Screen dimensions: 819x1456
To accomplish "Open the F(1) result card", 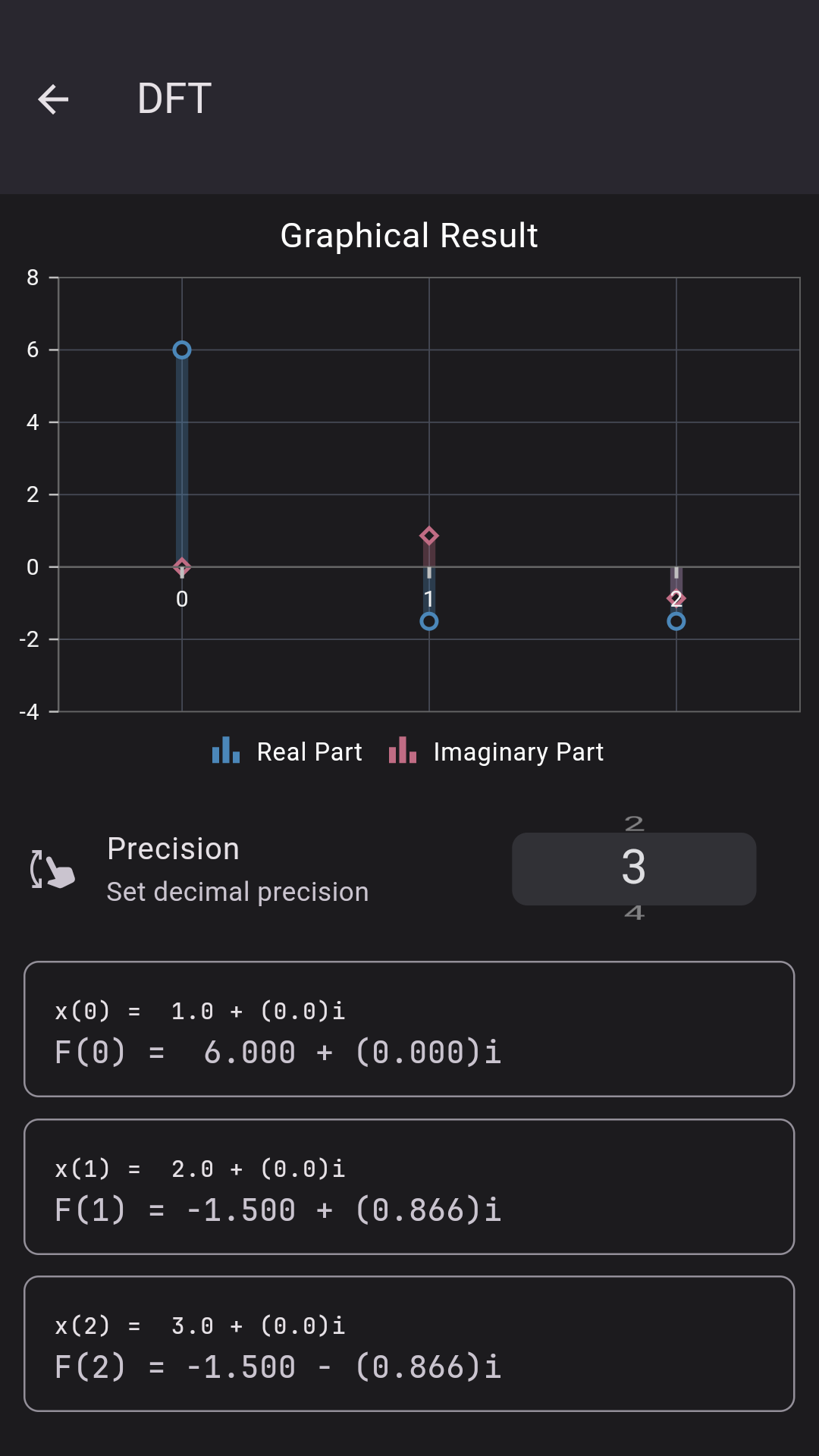I will pos(409,1187).
